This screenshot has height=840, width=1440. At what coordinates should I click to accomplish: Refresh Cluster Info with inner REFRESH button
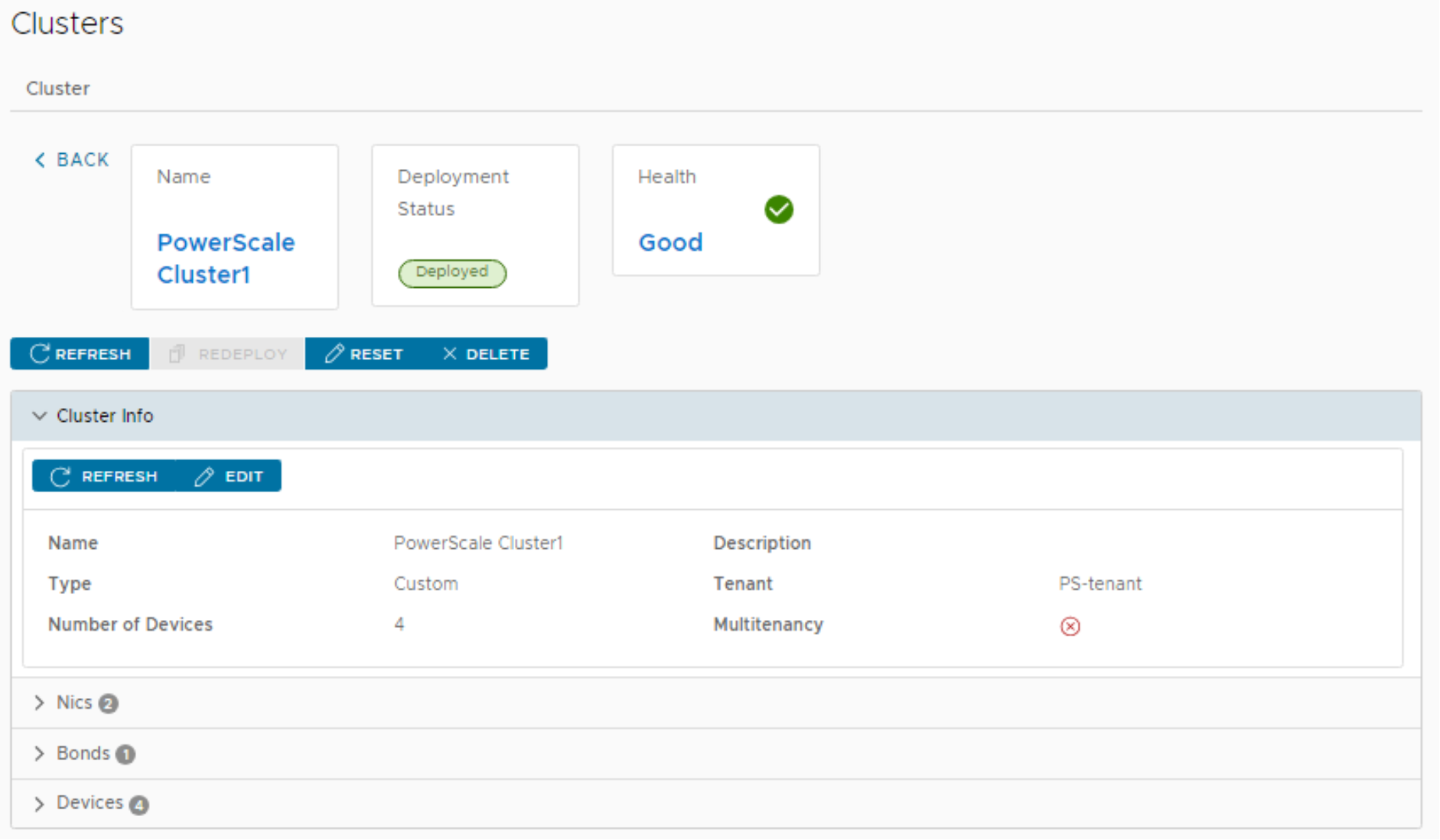pos(104,476)
